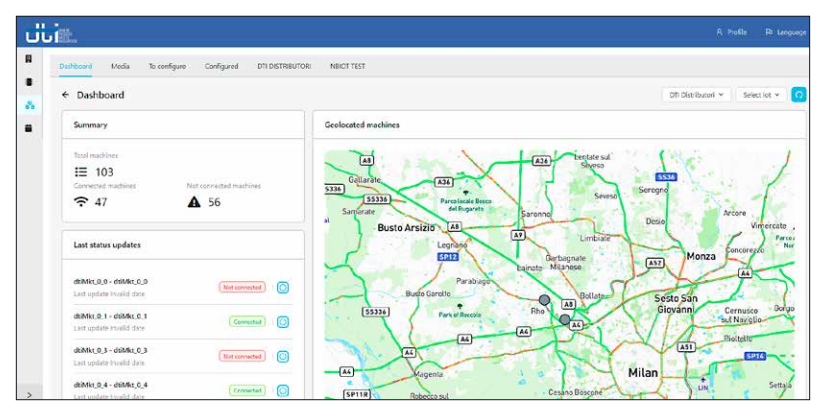Open Select lot dropdown
Viewport: 821px width, 416px height.
pyautogui.click(x=761, y=95)
